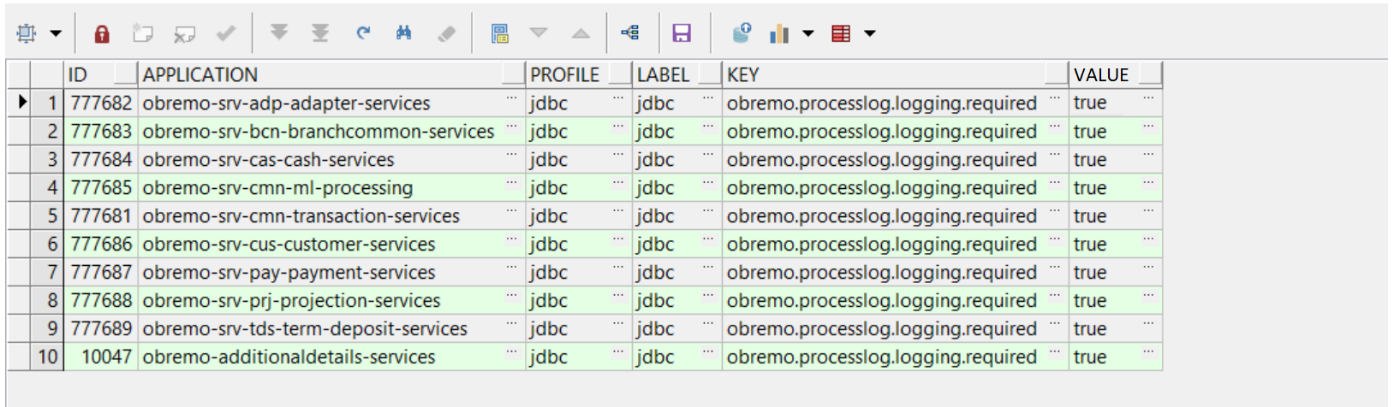Click the database export results icon
The image size is (1394, 407).
click(x=741, y=34)
